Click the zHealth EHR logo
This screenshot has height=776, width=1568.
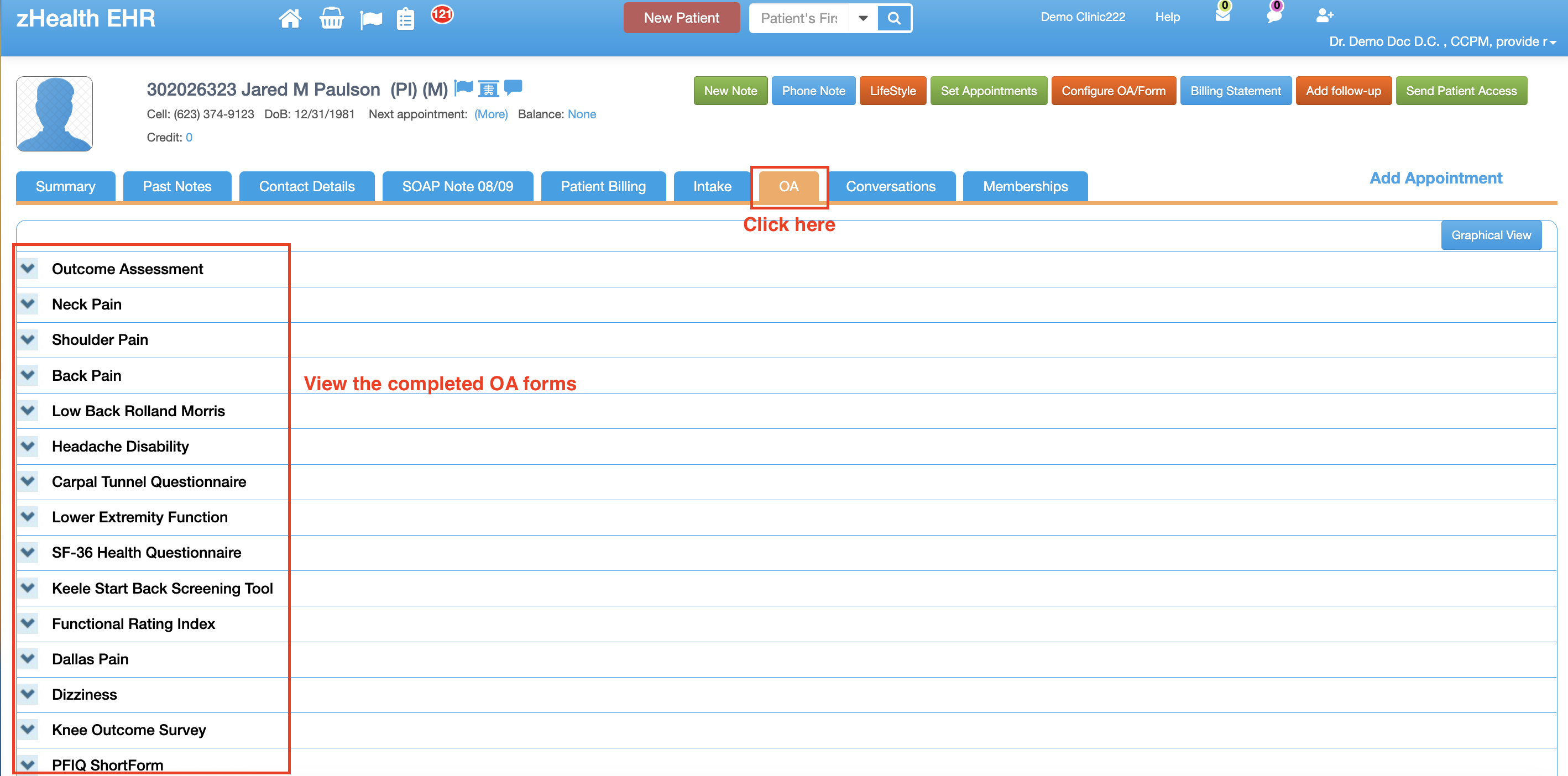[x=86, y=18]
